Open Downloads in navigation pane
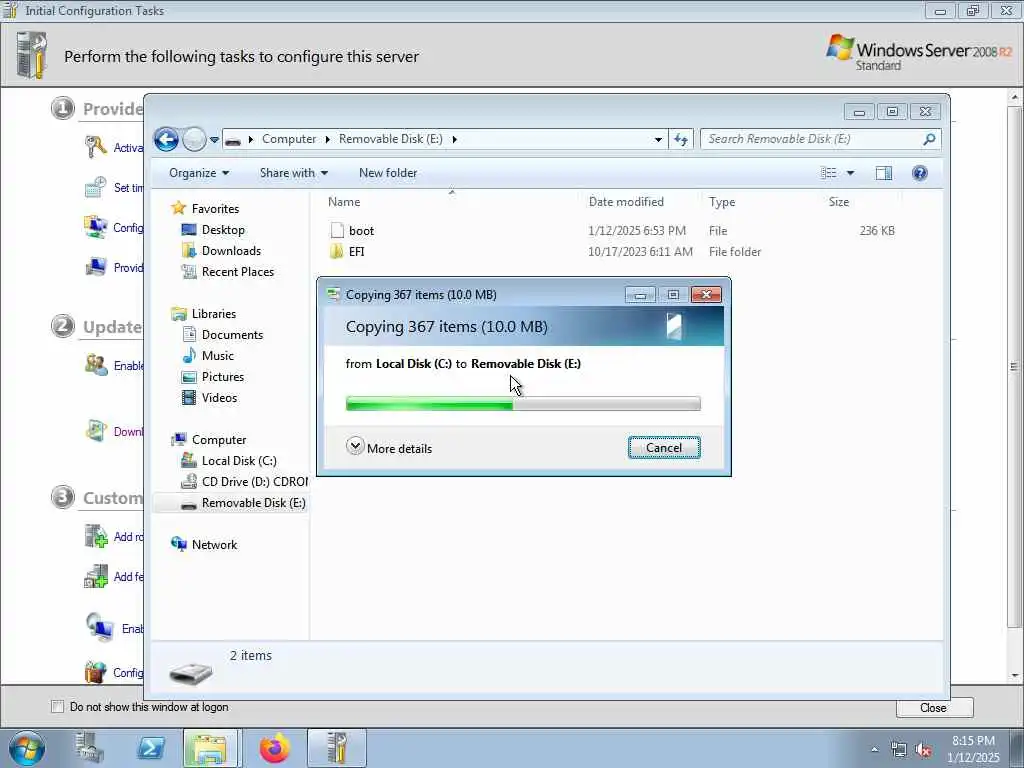Image resolution: width=1024 pixels, height=768 pixels. 231,251
